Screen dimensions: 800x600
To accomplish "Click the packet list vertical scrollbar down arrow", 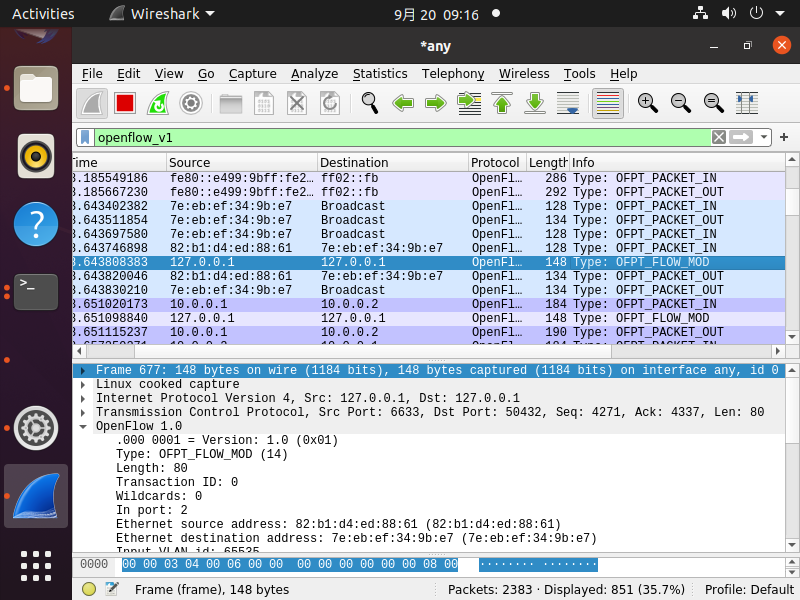I will 792,337.
